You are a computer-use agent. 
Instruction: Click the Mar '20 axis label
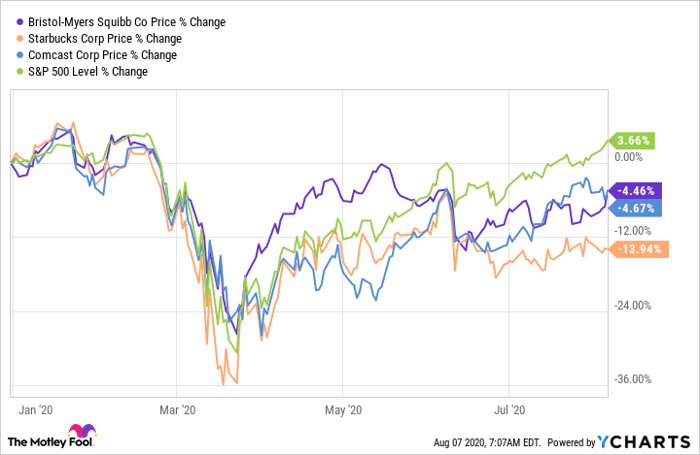click(177, 408)
